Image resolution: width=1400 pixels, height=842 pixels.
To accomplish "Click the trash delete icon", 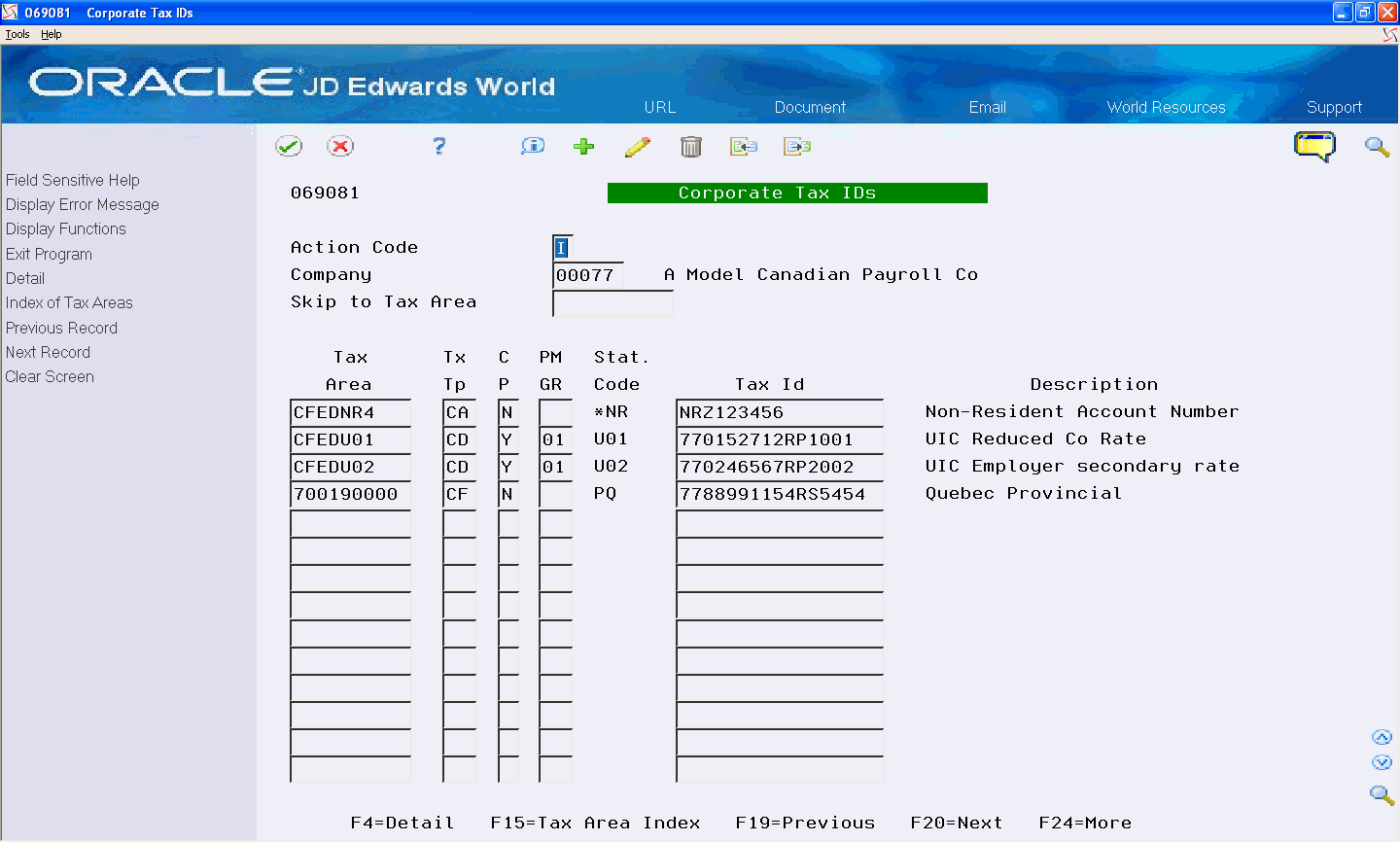I will pos(691,146).
